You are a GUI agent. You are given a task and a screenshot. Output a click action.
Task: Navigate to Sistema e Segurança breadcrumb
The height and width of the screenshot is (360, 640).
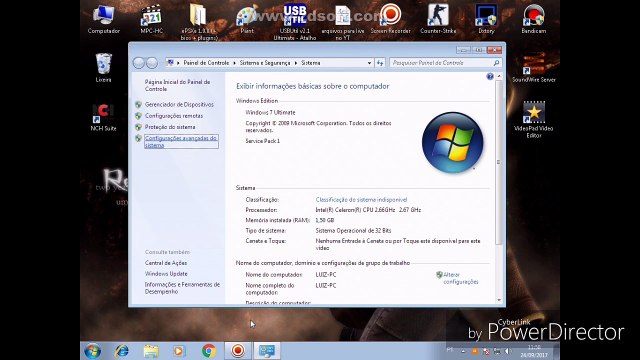point(265,63)
